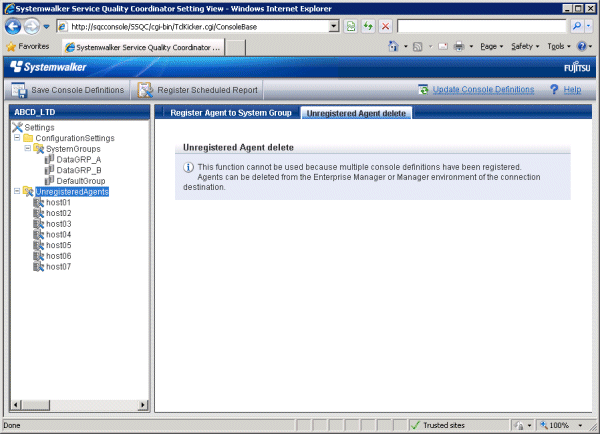Open the Systemwalker Help link
This screenshot has height=434, width=600.
click(x=572, y=90)
